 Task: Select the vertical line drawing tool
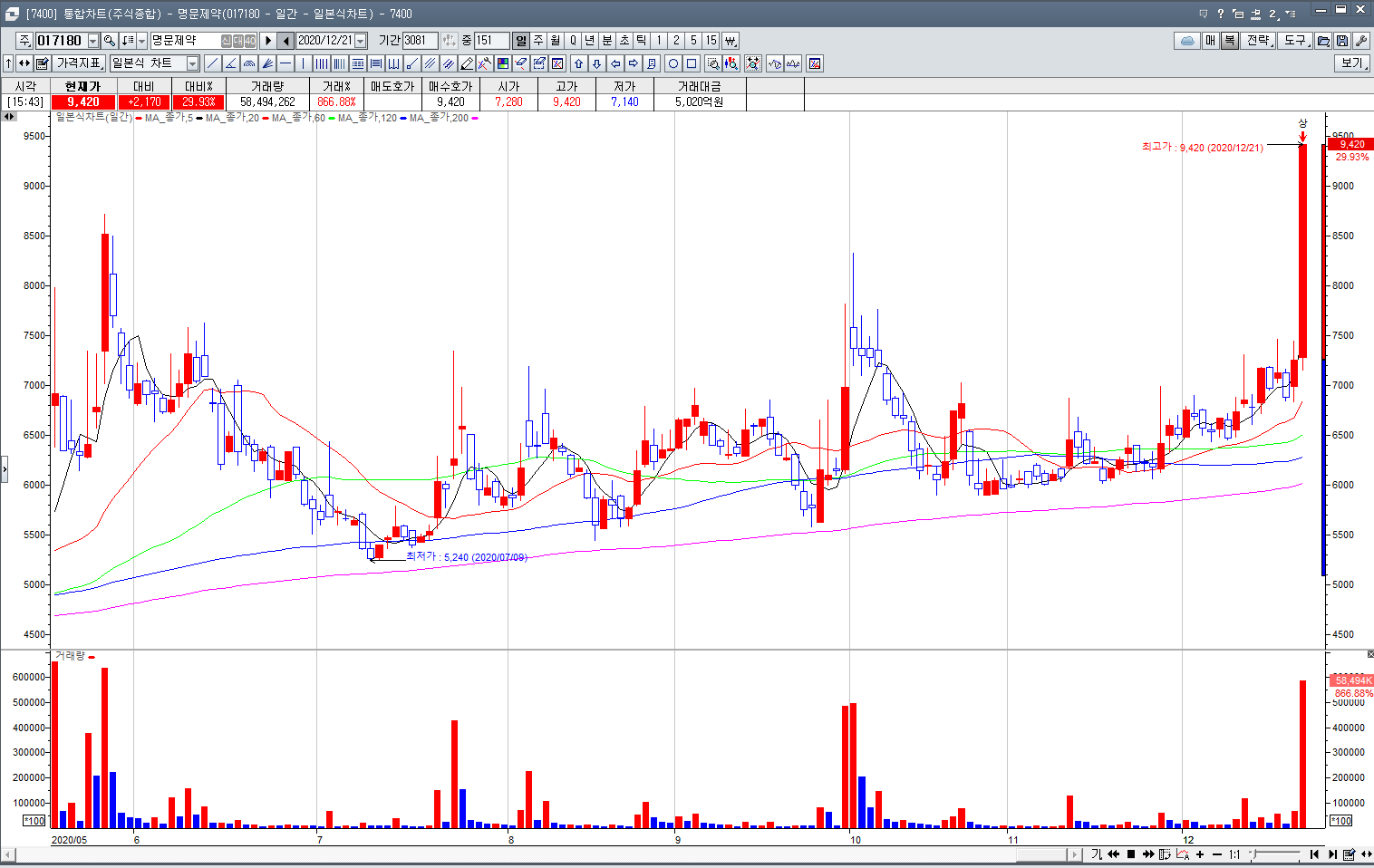(x=303, y=63)
